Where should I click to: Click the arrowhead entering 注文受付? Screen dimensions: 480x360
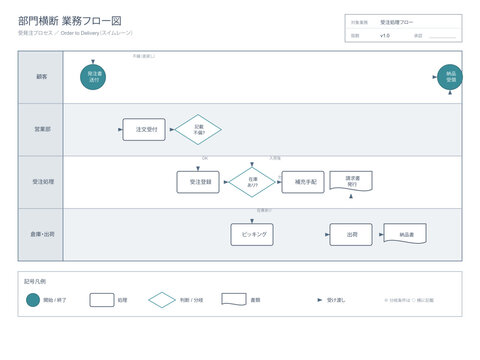point(120,129)
